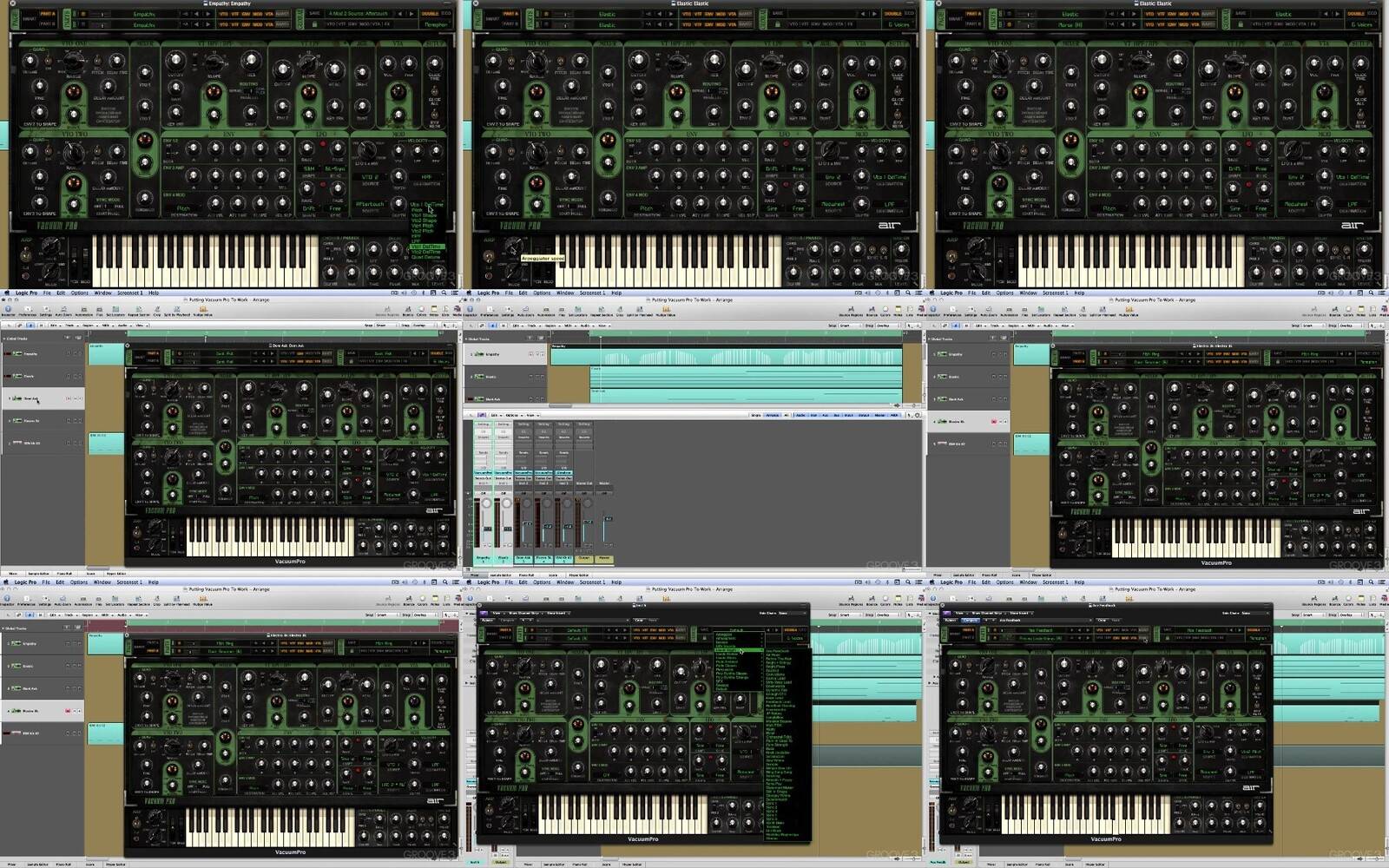Toggle record enable on Empathy track in mixer screenshot
Viewport: 1389px width, 868px height.
[x=530, y=354]
